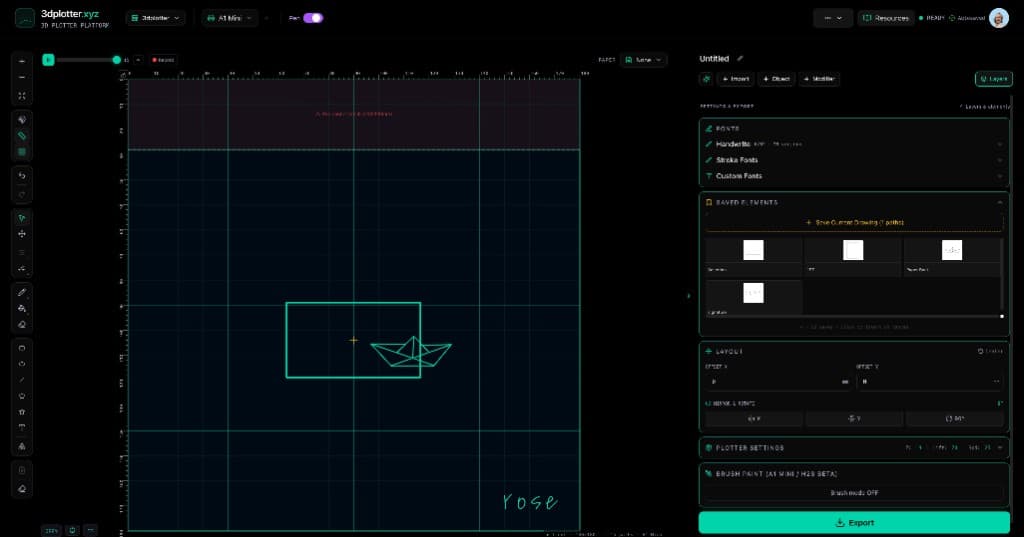Screen dimensions: 1024x537
Task: Open the paper size dropdown
Action: click(643, 59)
